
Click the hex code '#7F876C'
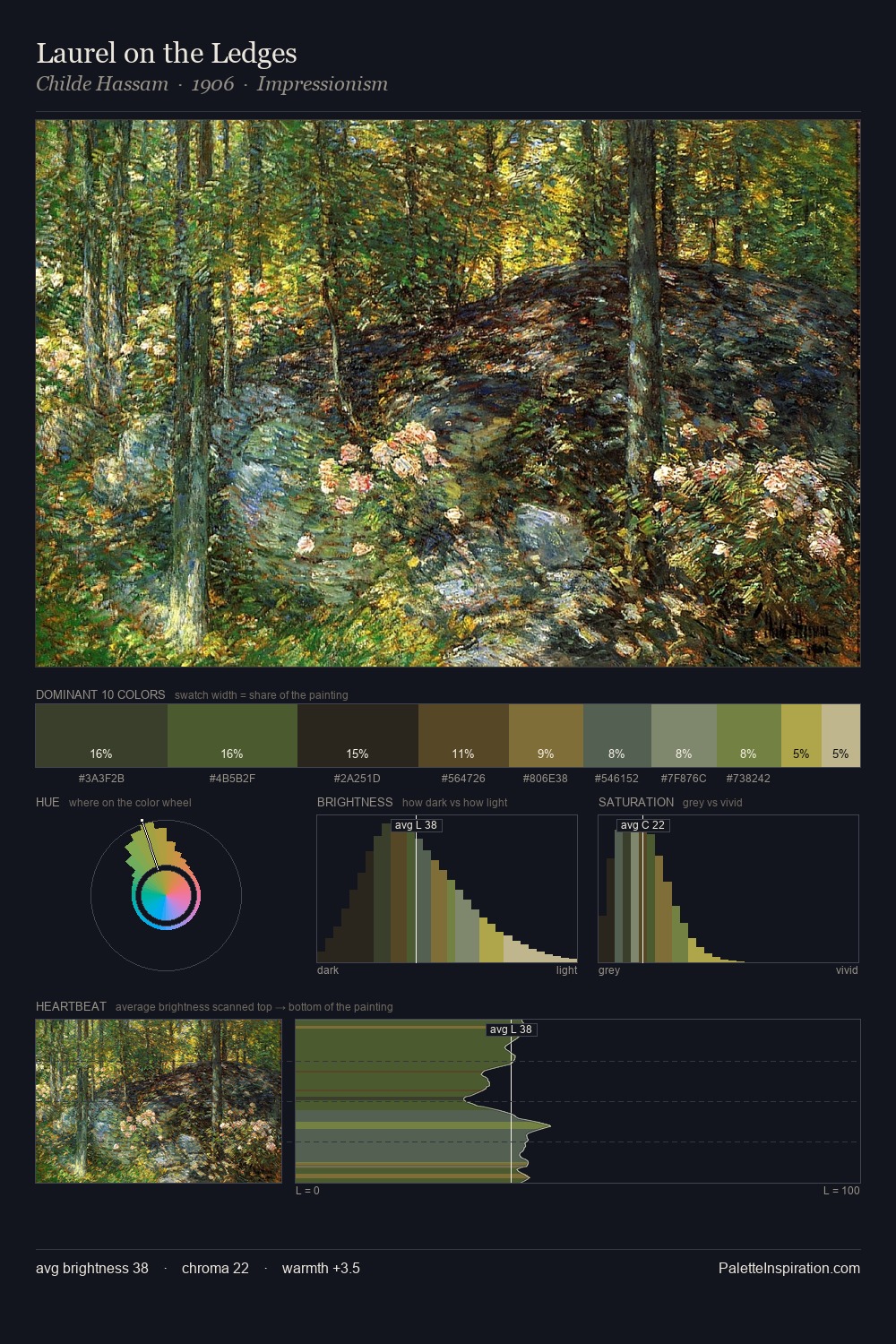684,779
